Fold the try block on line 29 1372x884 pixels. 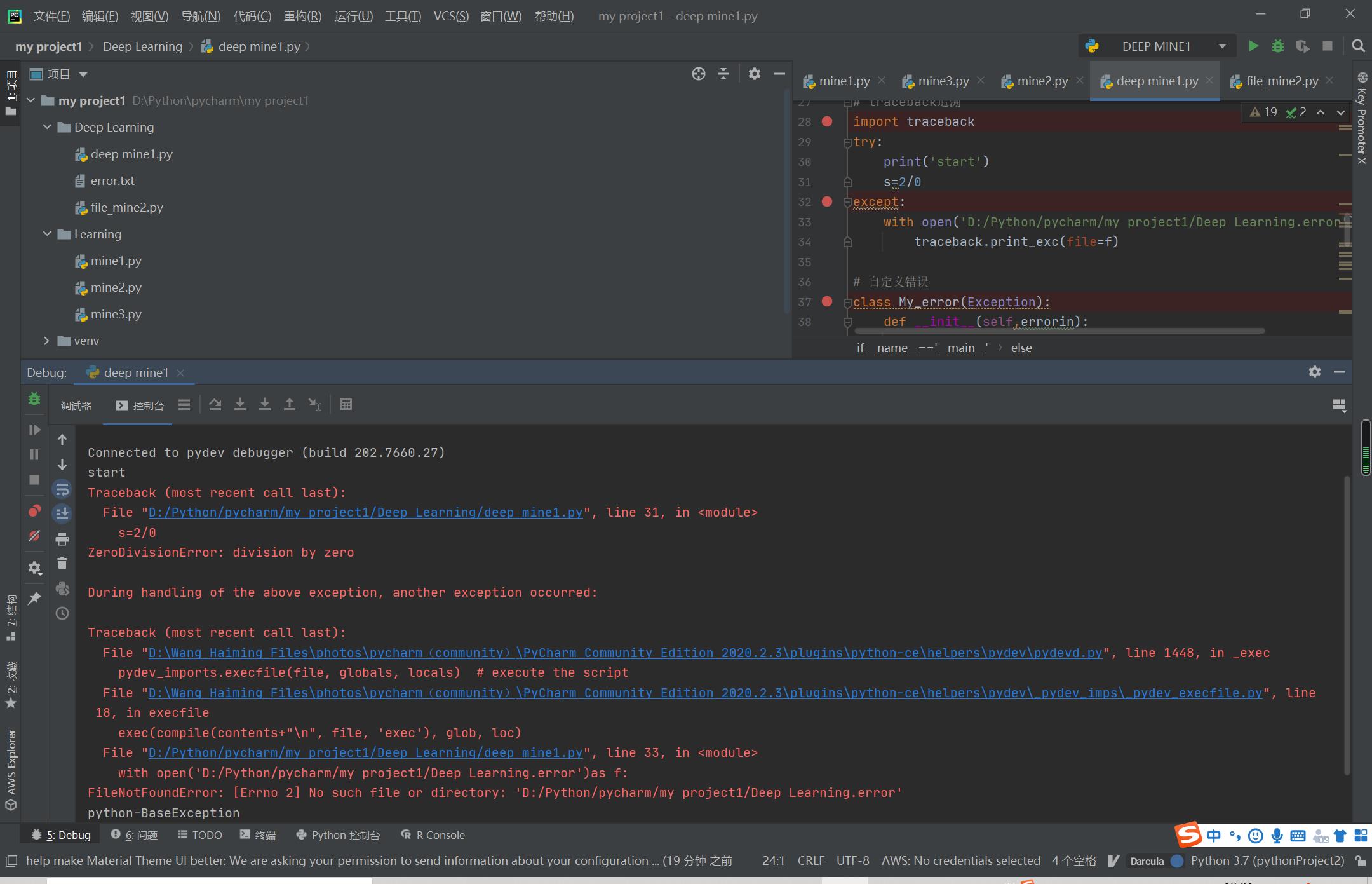(x=847, y=142)
